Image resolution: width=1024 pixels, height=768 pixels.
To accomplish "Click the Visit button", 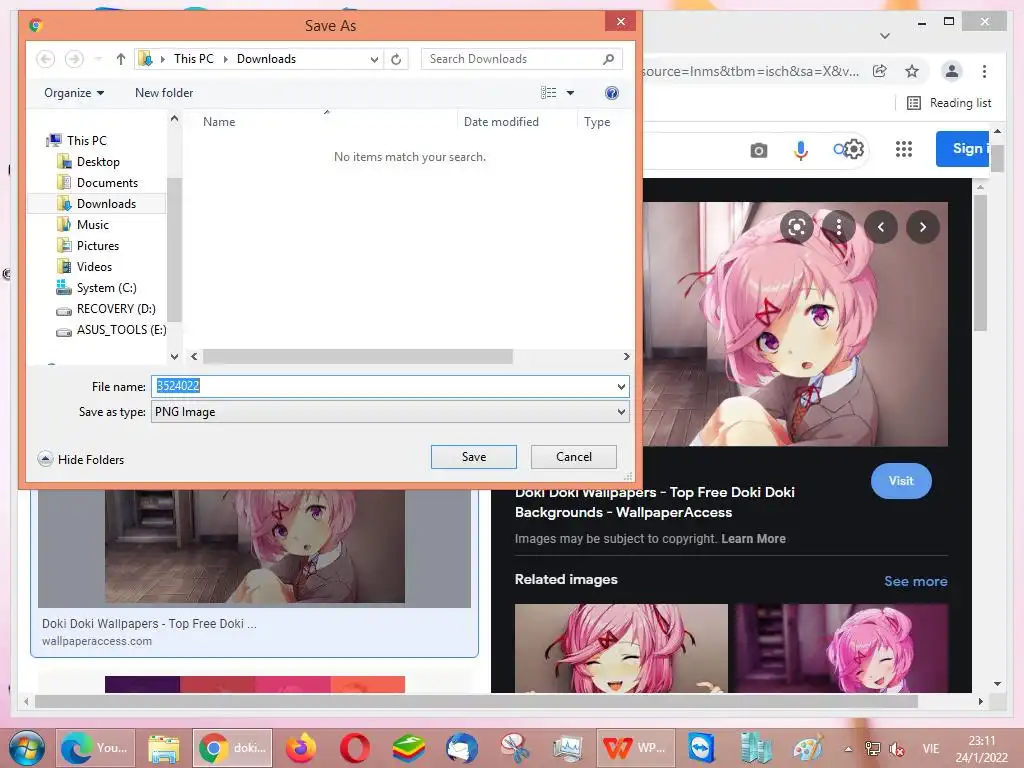I will (901, 481).
